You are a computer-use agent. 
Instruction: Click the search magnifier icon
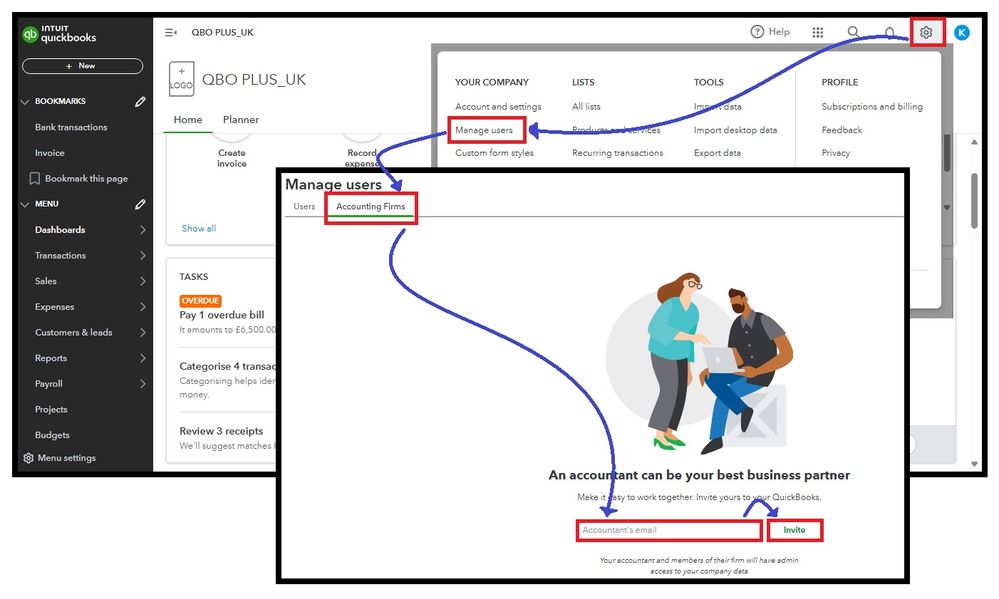click(853, 32)
